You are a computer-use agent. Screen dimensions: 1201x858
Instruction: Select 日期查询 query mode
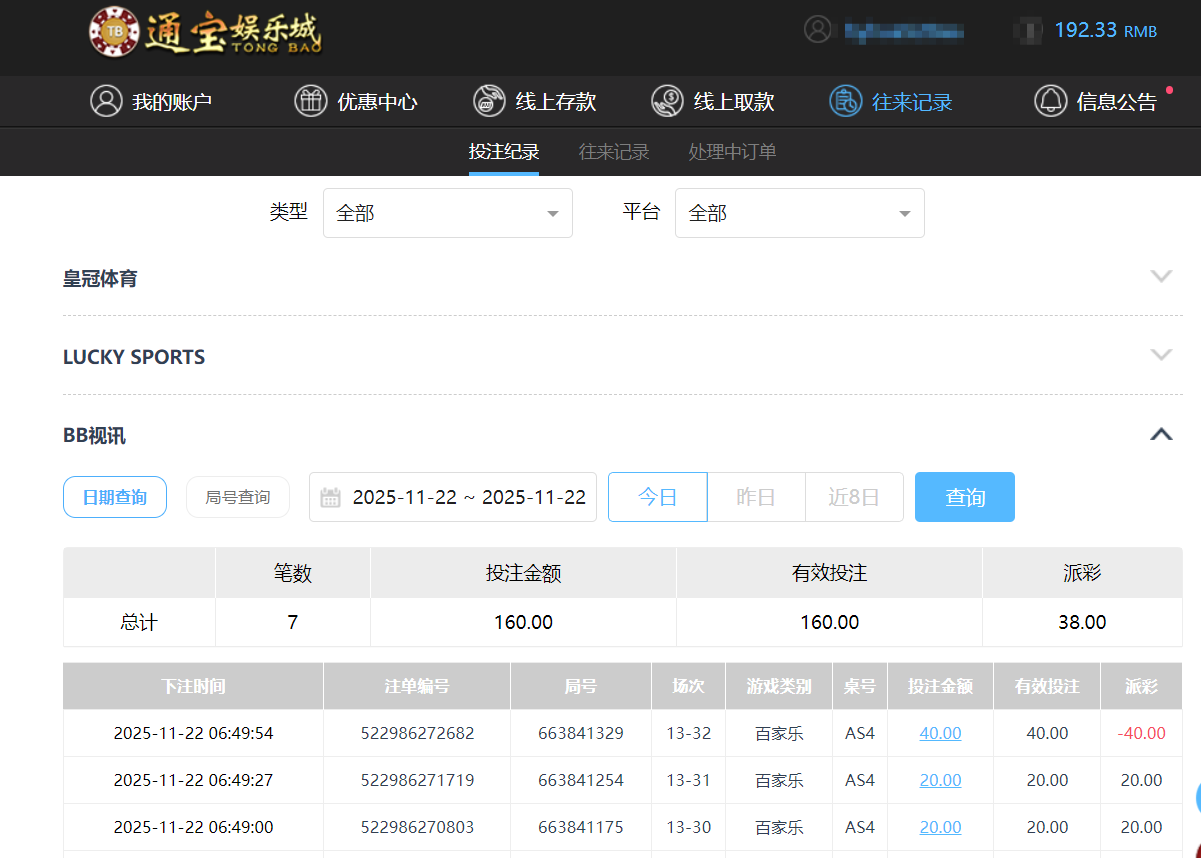pos(114,496)
